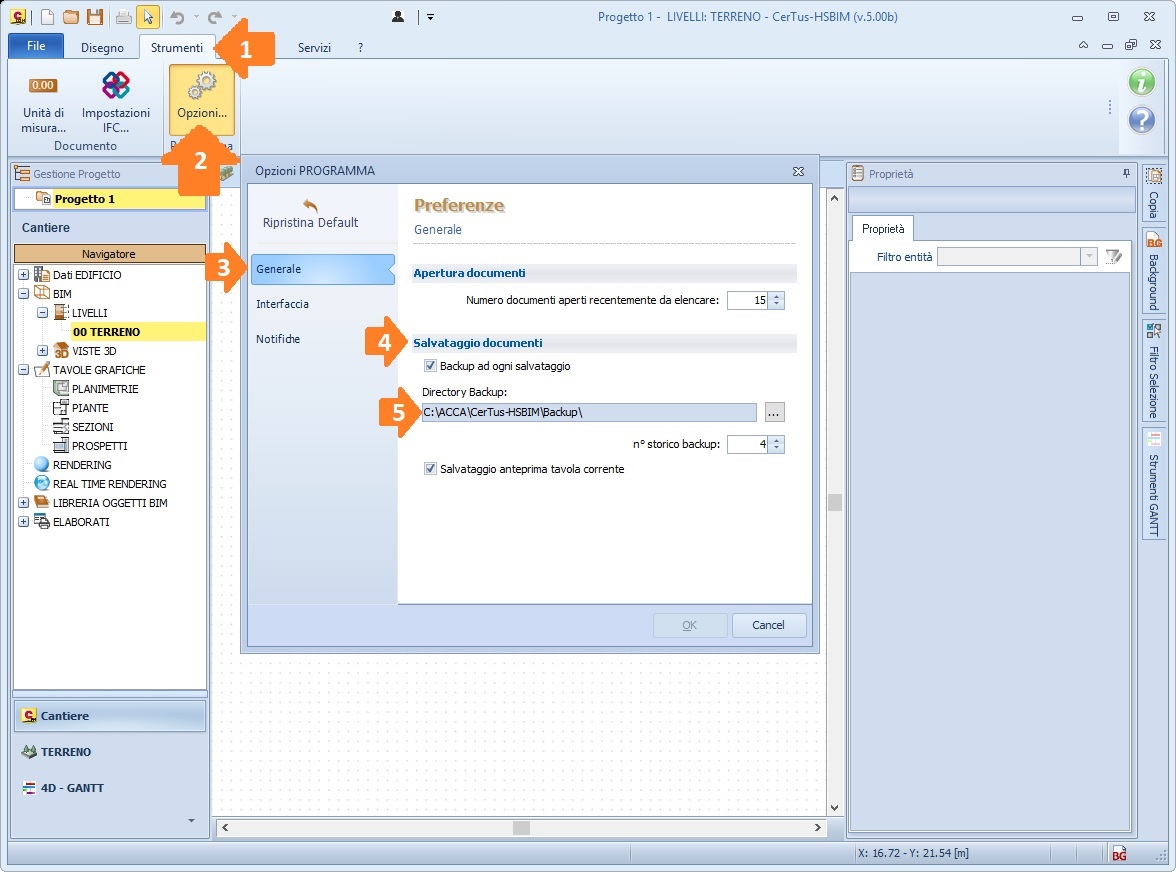Click the Directory Backup path field
The width and height of the screenshot is (1176, 872).
(589, 412)
